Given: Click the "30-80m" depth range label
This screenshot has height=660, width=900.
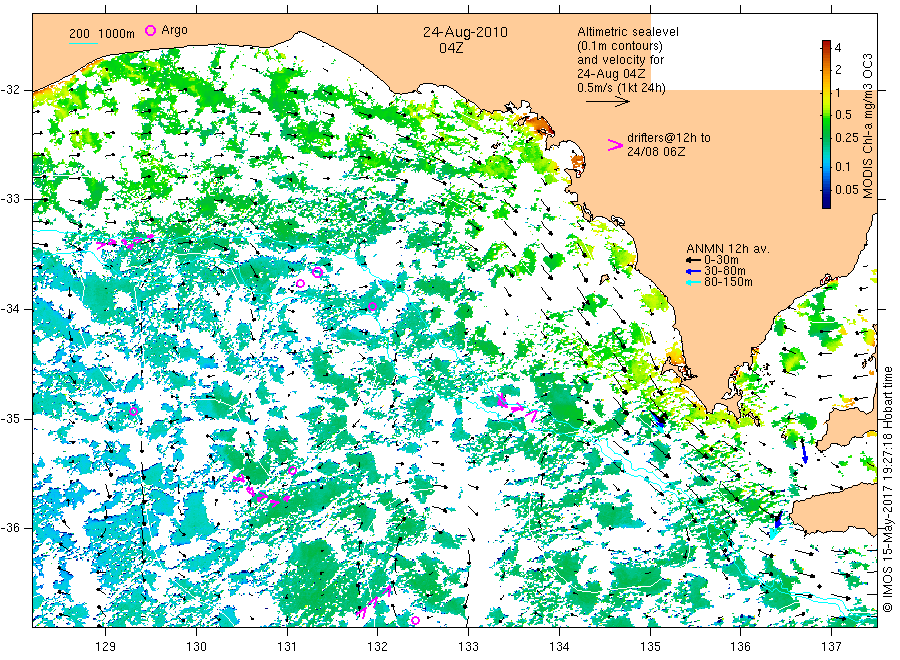Looking at the screenshot, I should pyautogui.click(x=725, y=271).
